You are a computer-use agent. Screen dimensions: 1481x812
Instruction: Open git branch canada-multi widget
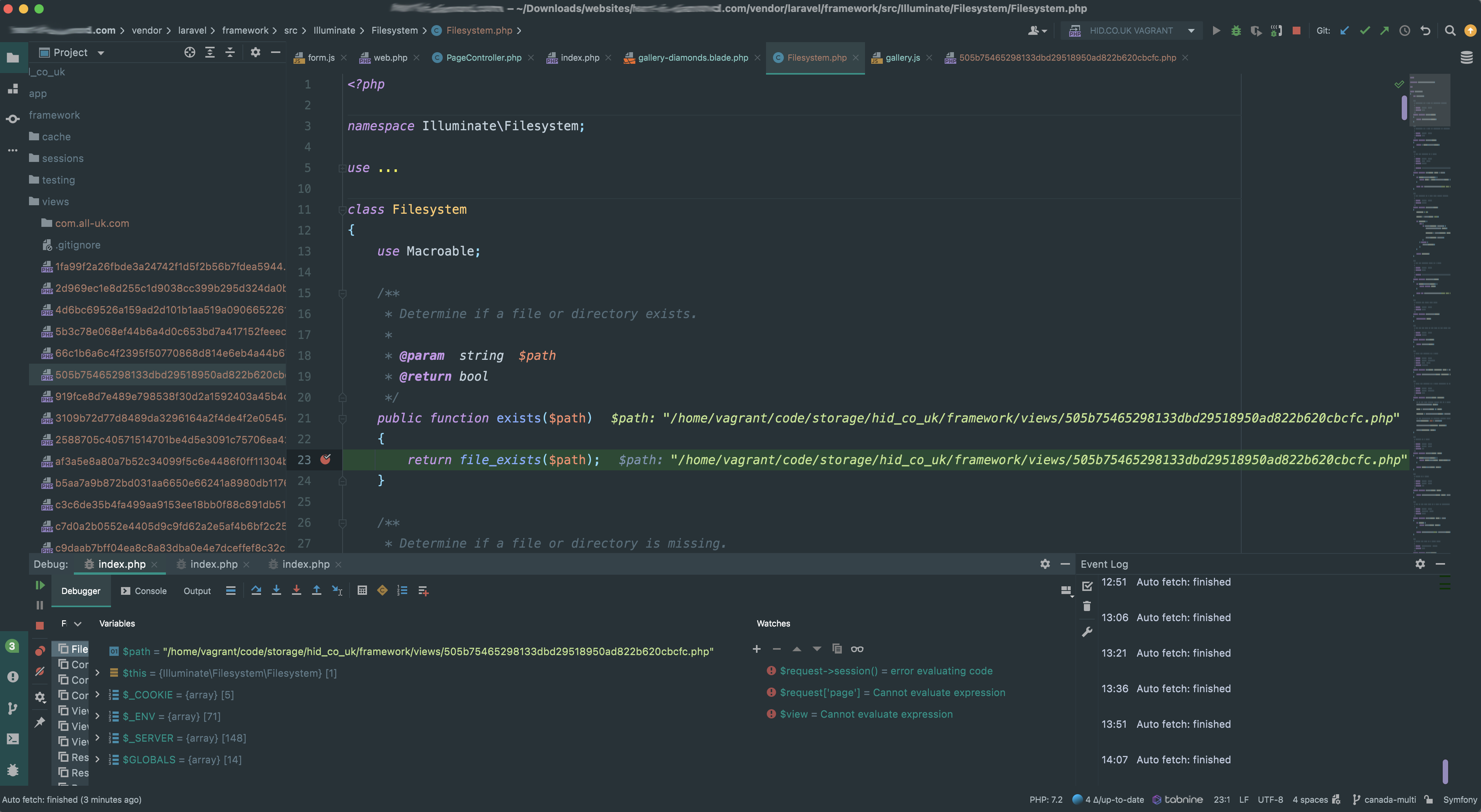(1384, 799)
